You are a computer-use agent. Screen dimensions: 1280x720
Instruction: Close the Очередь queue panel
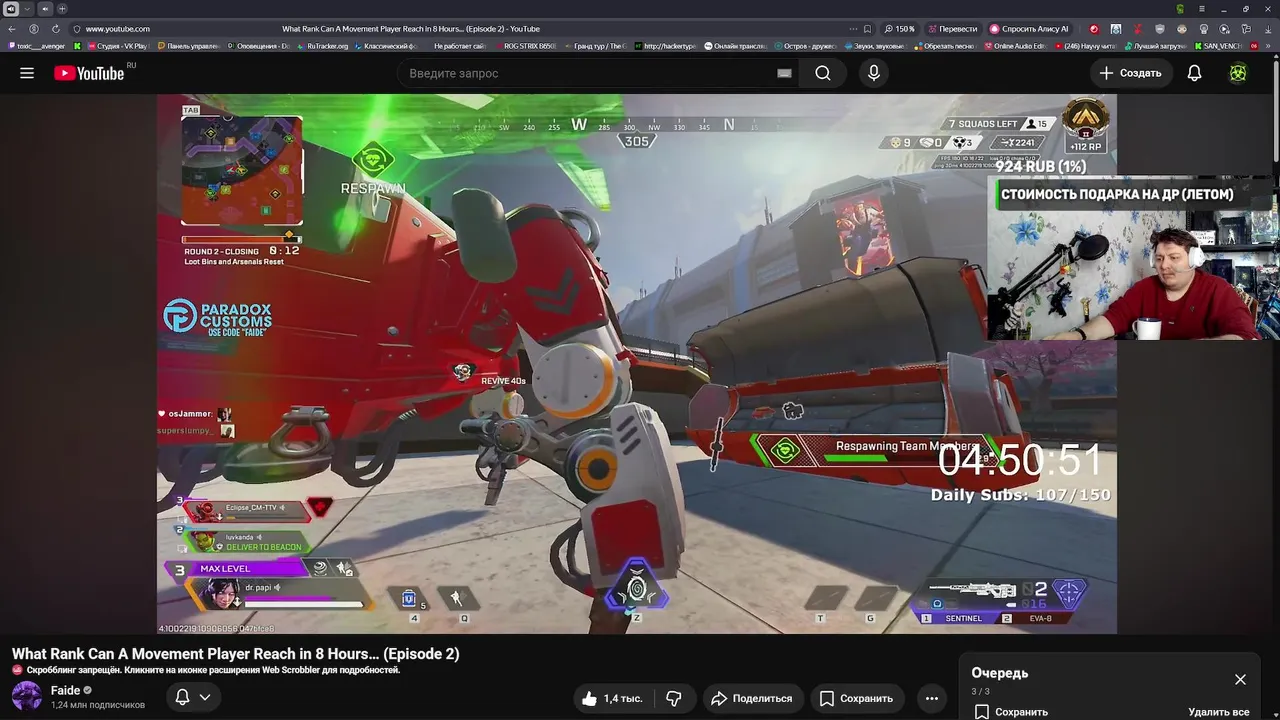point(1240,679)
